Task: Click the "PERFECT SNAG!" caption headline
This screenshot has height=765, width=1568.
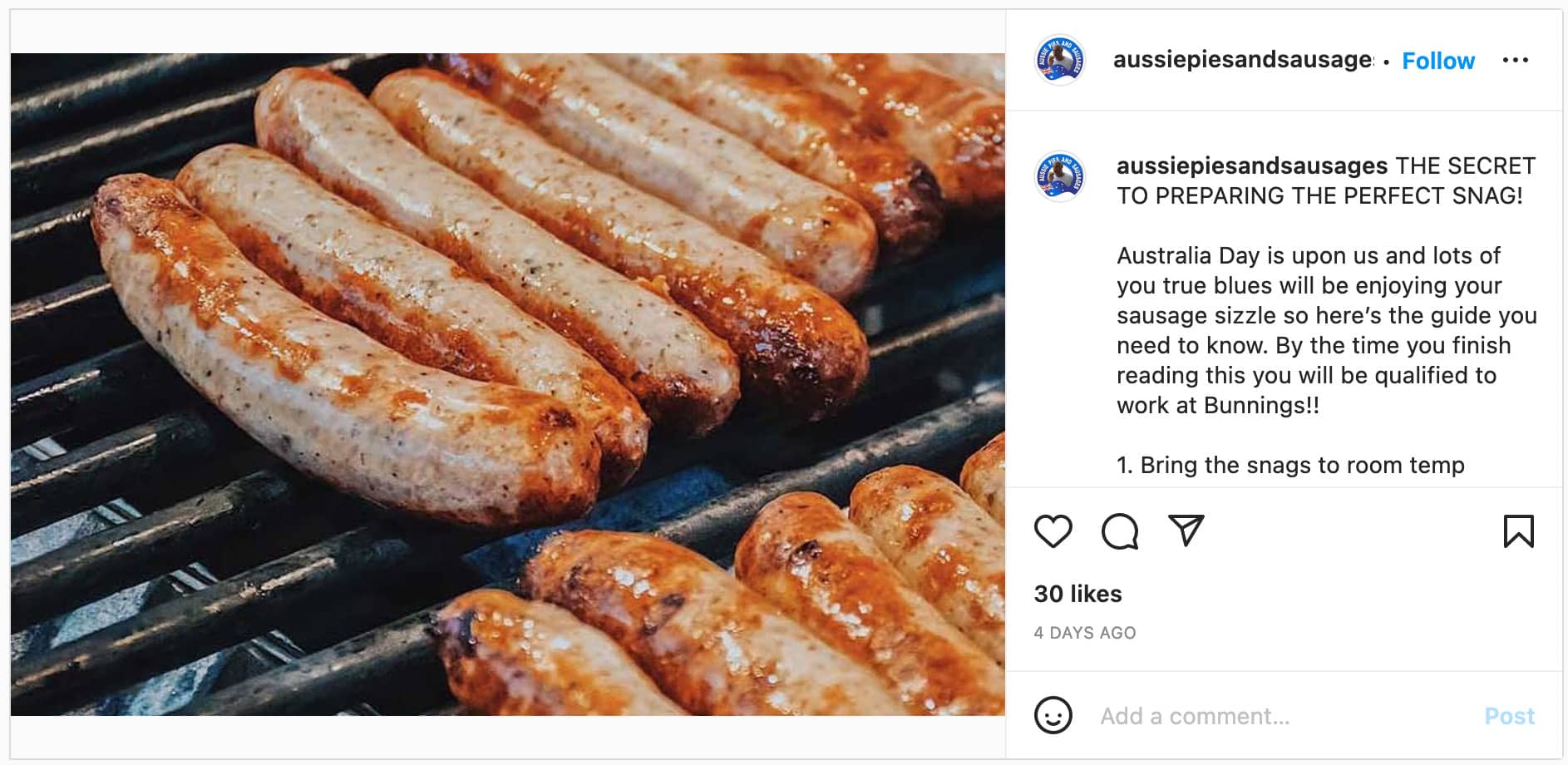Action: coord(1420,195)
